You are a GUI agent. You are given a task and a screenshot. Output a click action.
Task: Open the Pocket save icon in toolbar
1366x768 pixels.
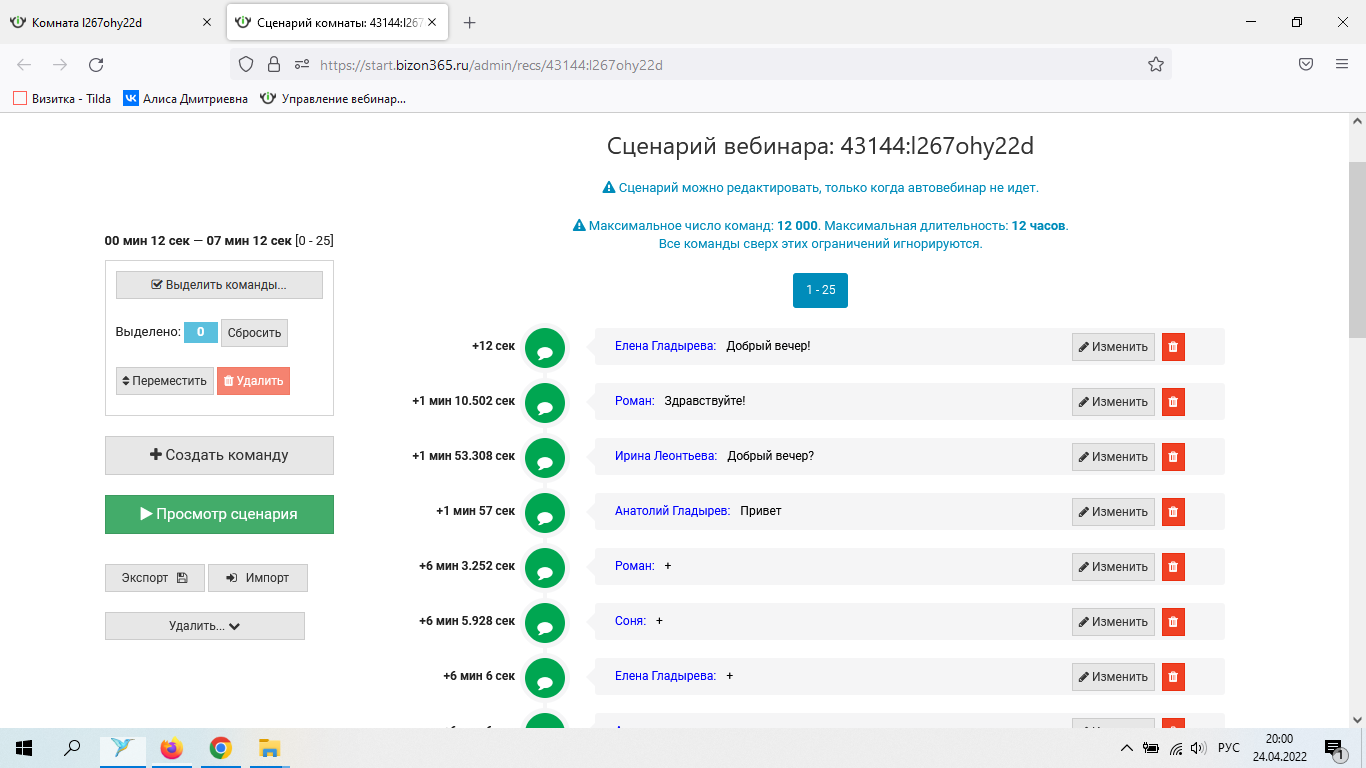pos(1306,65)
